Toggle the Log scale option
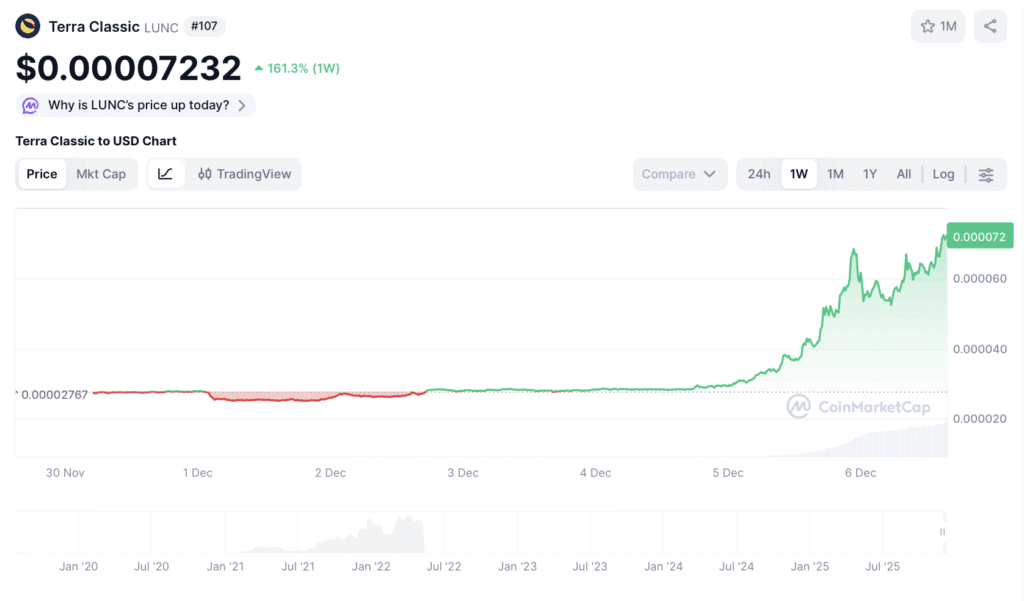The height and width of the screenshot is (601, 1024). pyautogui.click(x=943, y=174)
